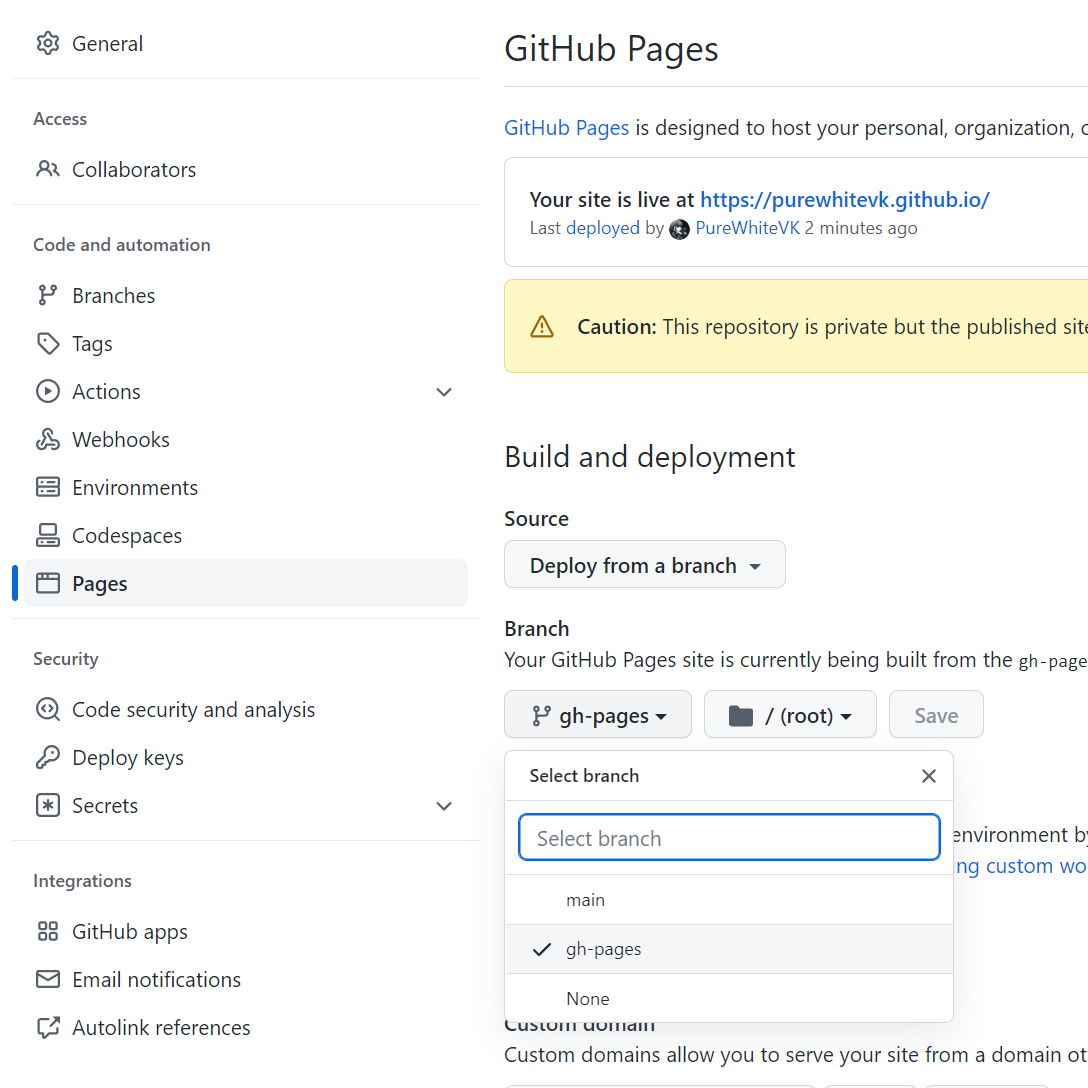
Task: Click the Branches git-branch icon
Action: (x=47, y=295)
